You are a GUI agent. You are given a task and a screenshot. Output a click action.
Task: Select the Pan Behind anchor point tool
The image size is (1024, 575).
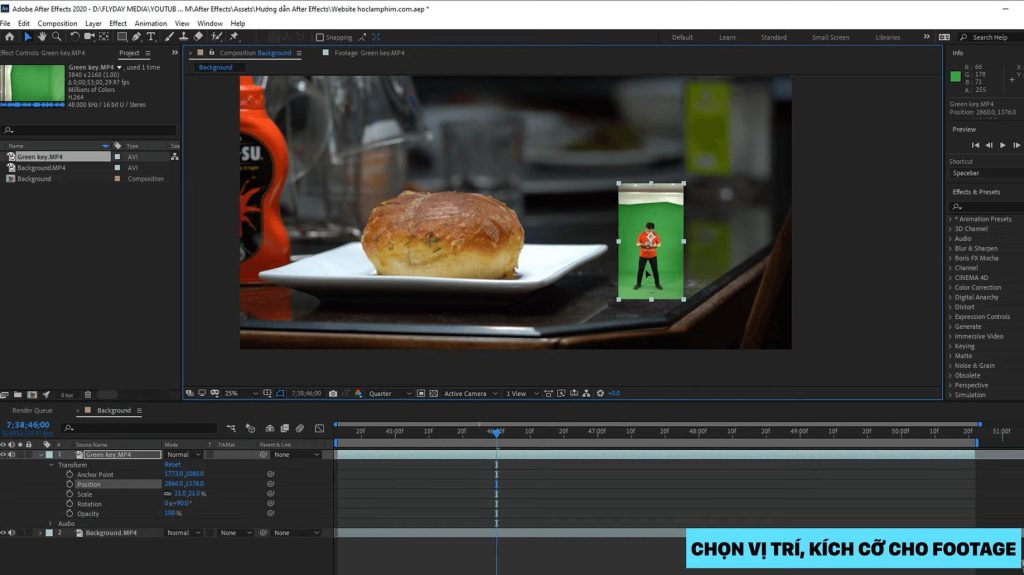point(104,37)
